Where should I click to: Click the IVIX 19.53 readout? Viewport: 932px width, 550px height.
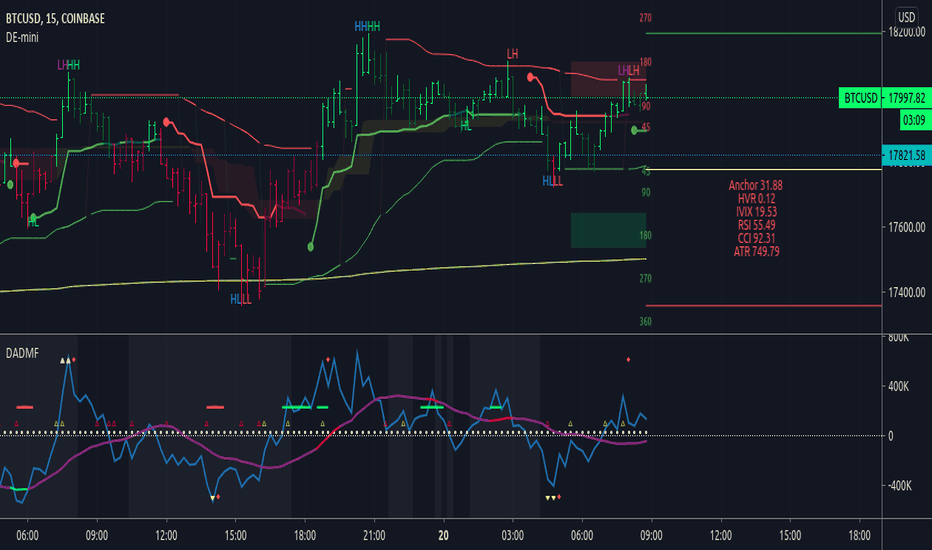756,212
